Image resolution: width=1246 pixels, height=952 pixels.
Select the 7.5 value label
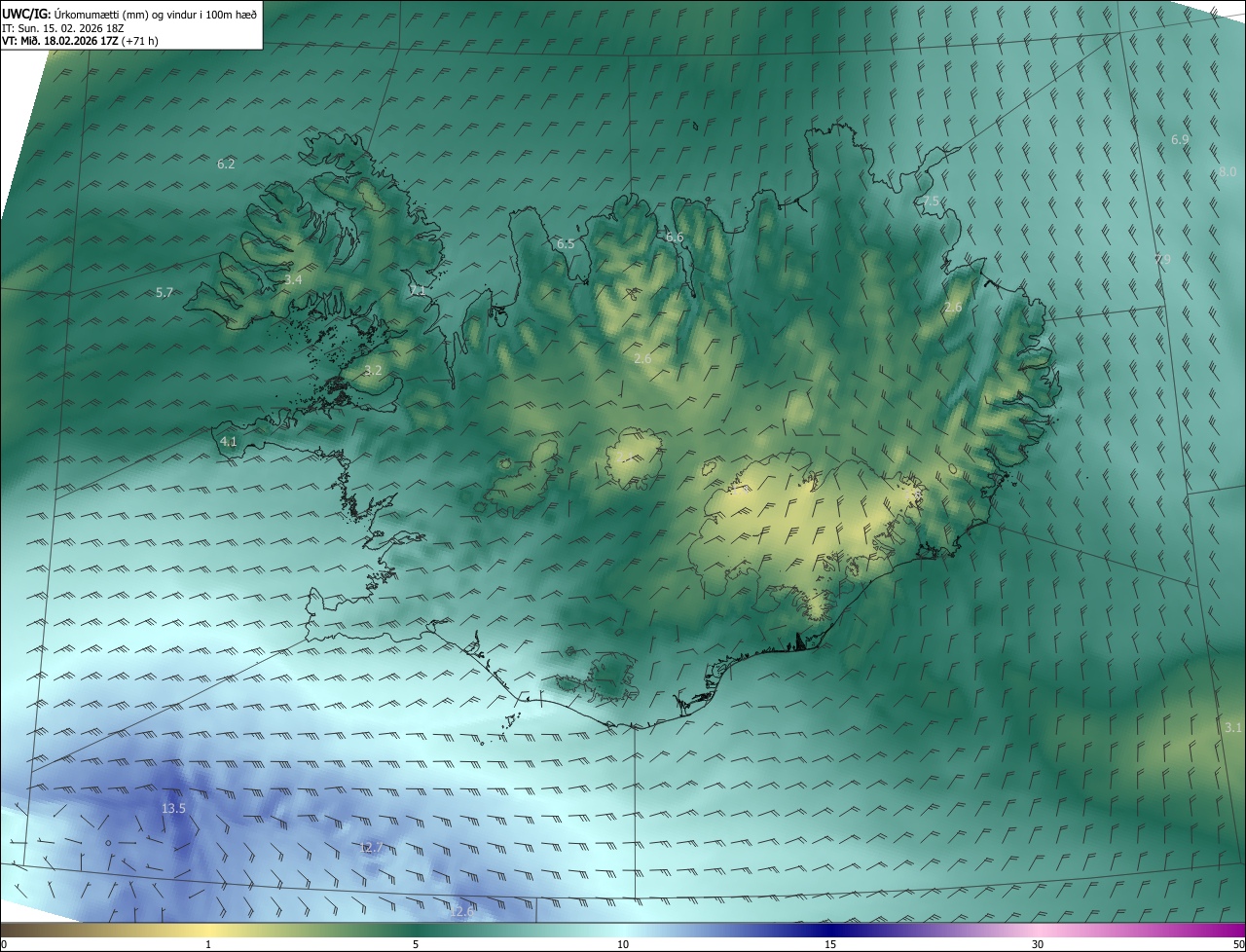(x=932, y=201)
